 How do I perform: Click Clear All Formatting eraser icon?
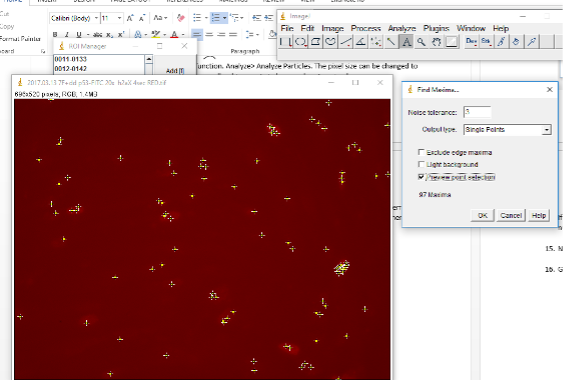(x=181, y=18)
